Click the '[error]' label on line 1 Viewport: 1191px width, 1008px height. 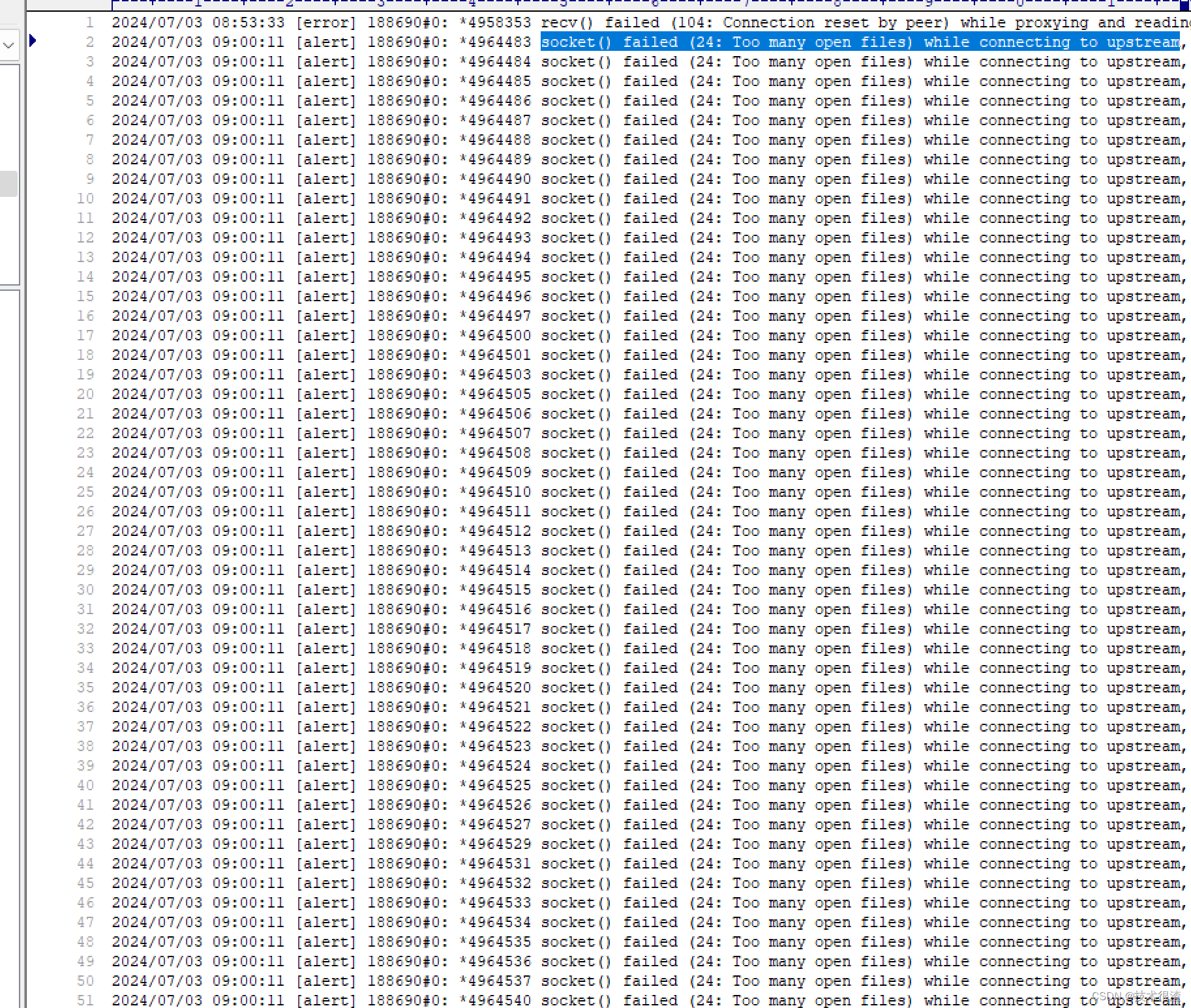[325, 22]
